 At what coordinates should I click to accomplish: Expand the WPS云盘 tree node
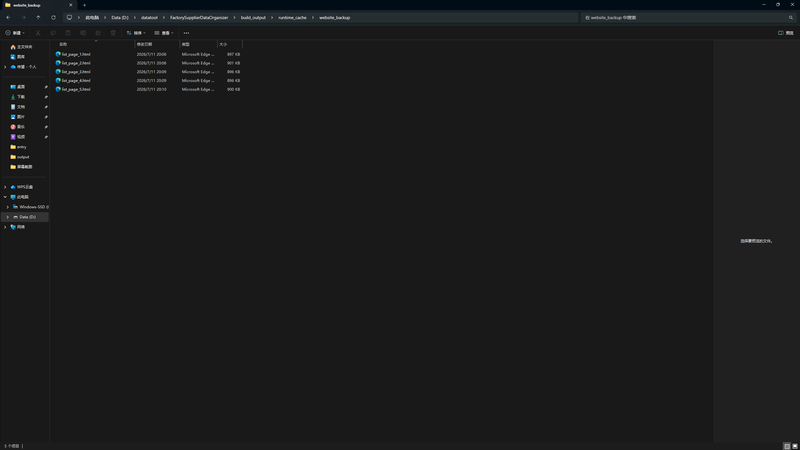(x=5, y=187)
